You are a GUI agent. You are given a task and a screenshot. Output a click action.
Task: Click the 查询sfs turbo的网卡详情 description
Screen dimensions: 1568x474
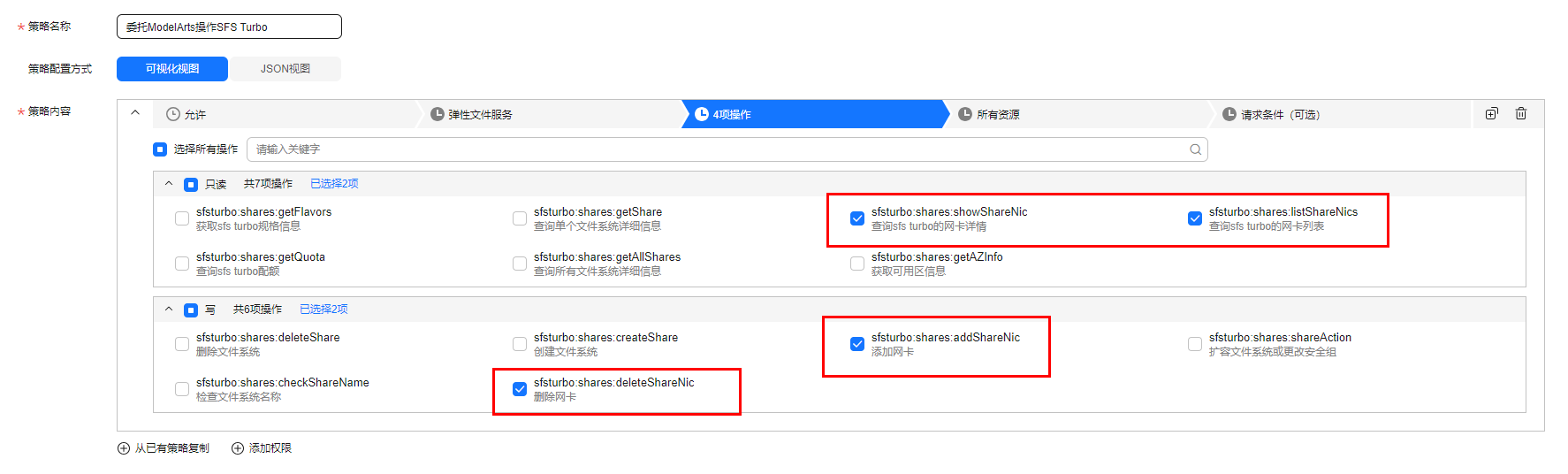pyautogui.click(x=929, y=226)
